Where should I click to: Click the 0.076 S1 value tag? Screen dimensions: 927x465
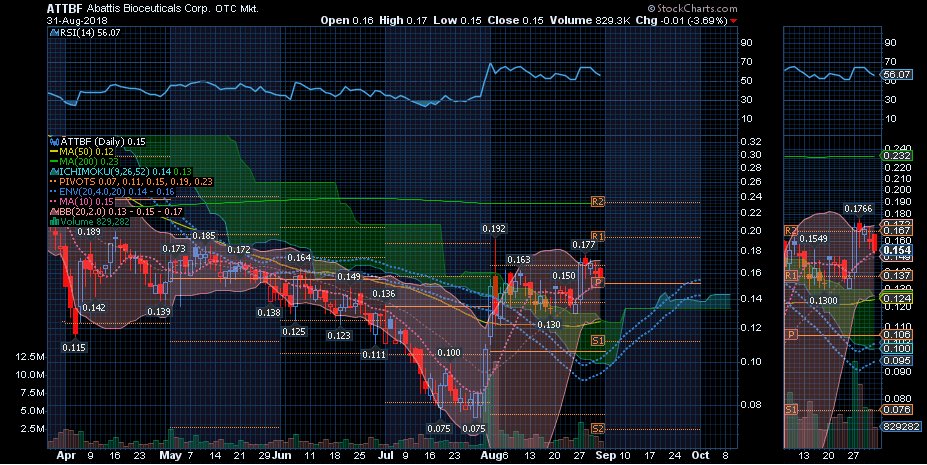coord(896,409)
